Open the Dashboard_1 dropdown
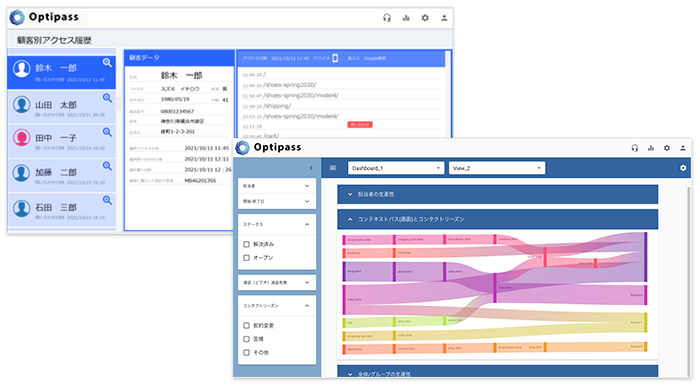Image resolution: width=700 pixels, height=386 pixels. 396,168
